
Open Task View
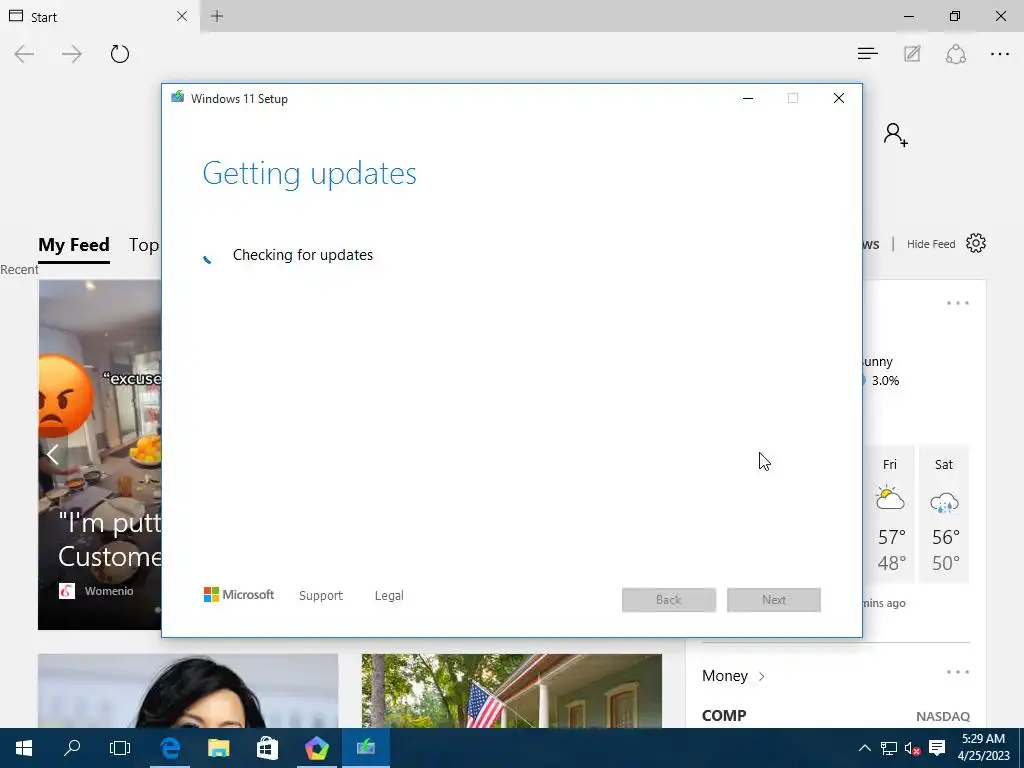120,748
